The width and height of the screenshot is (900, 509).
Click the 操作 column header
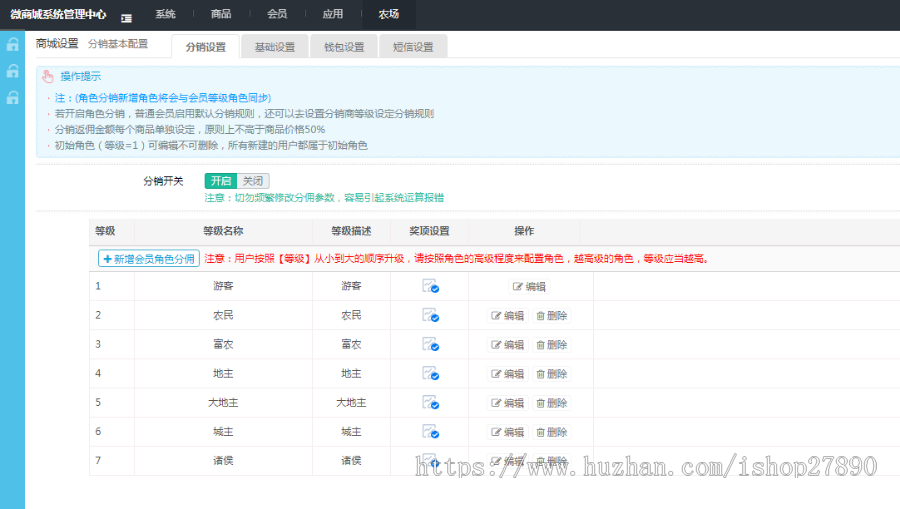coord(524,231)
